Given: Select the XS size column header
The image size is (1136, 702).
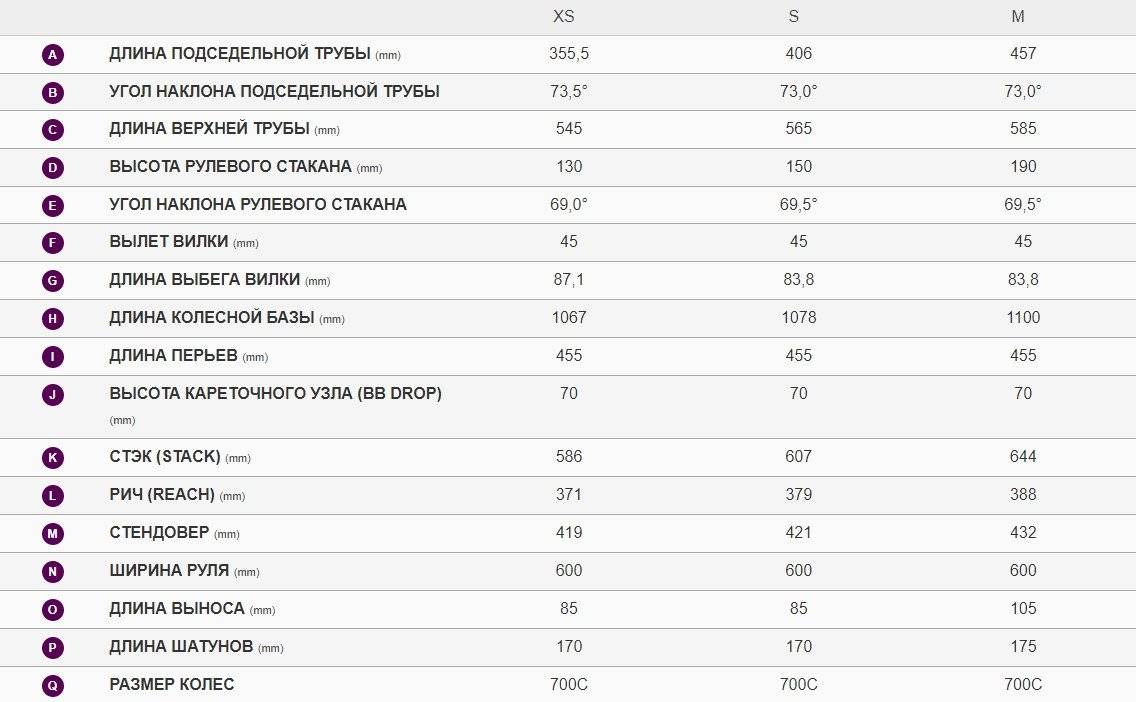Looking at the screenshot, I should (x=564, y=17).
